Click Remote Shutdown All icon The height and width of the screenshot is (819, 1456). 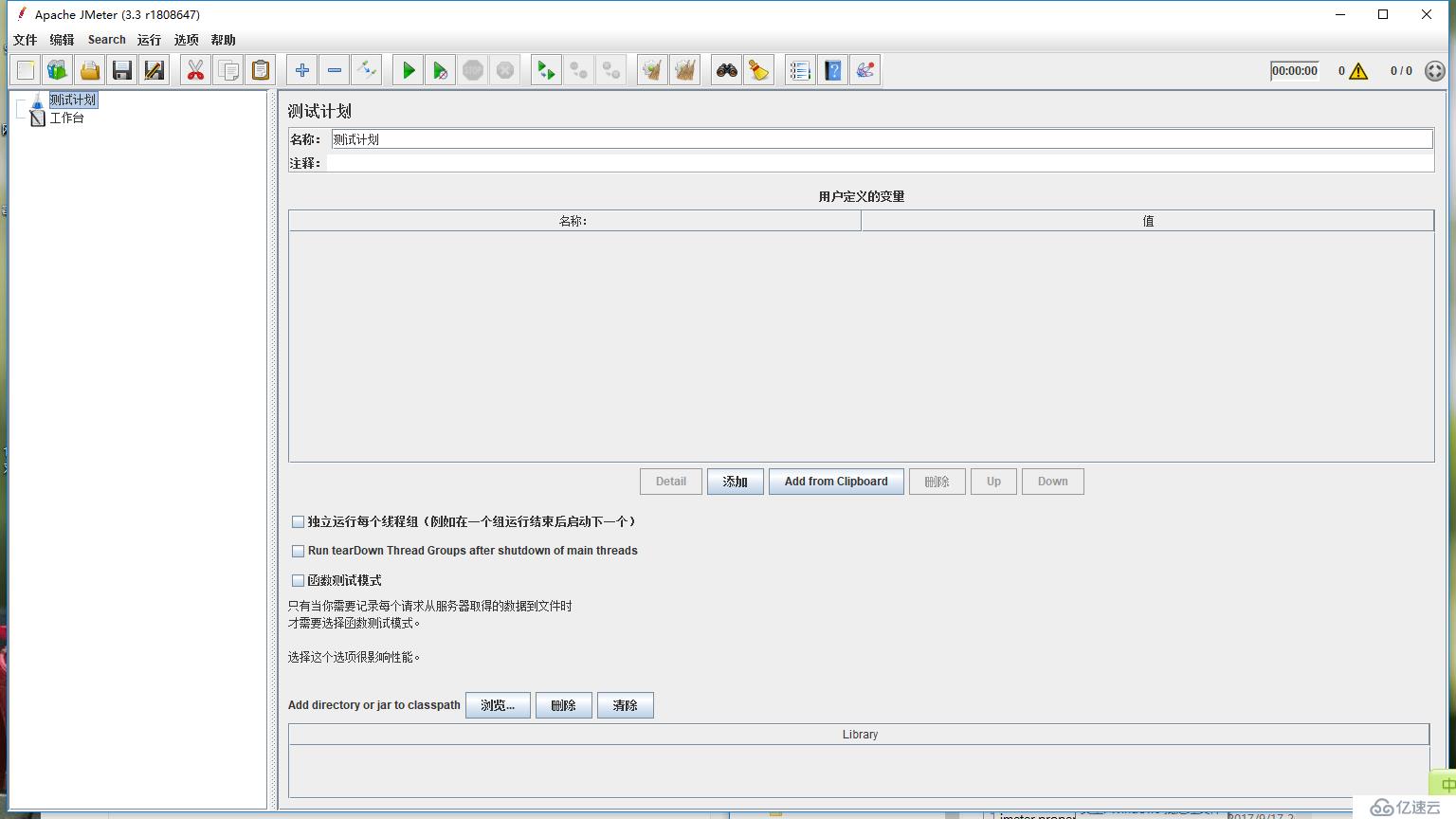[x=611, y=70]
